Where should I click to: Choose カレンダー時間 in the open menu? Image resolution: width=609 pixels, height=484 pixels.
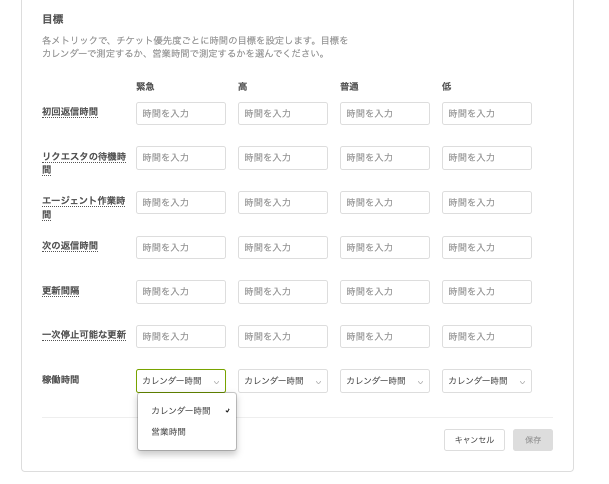tap(187, 411)
